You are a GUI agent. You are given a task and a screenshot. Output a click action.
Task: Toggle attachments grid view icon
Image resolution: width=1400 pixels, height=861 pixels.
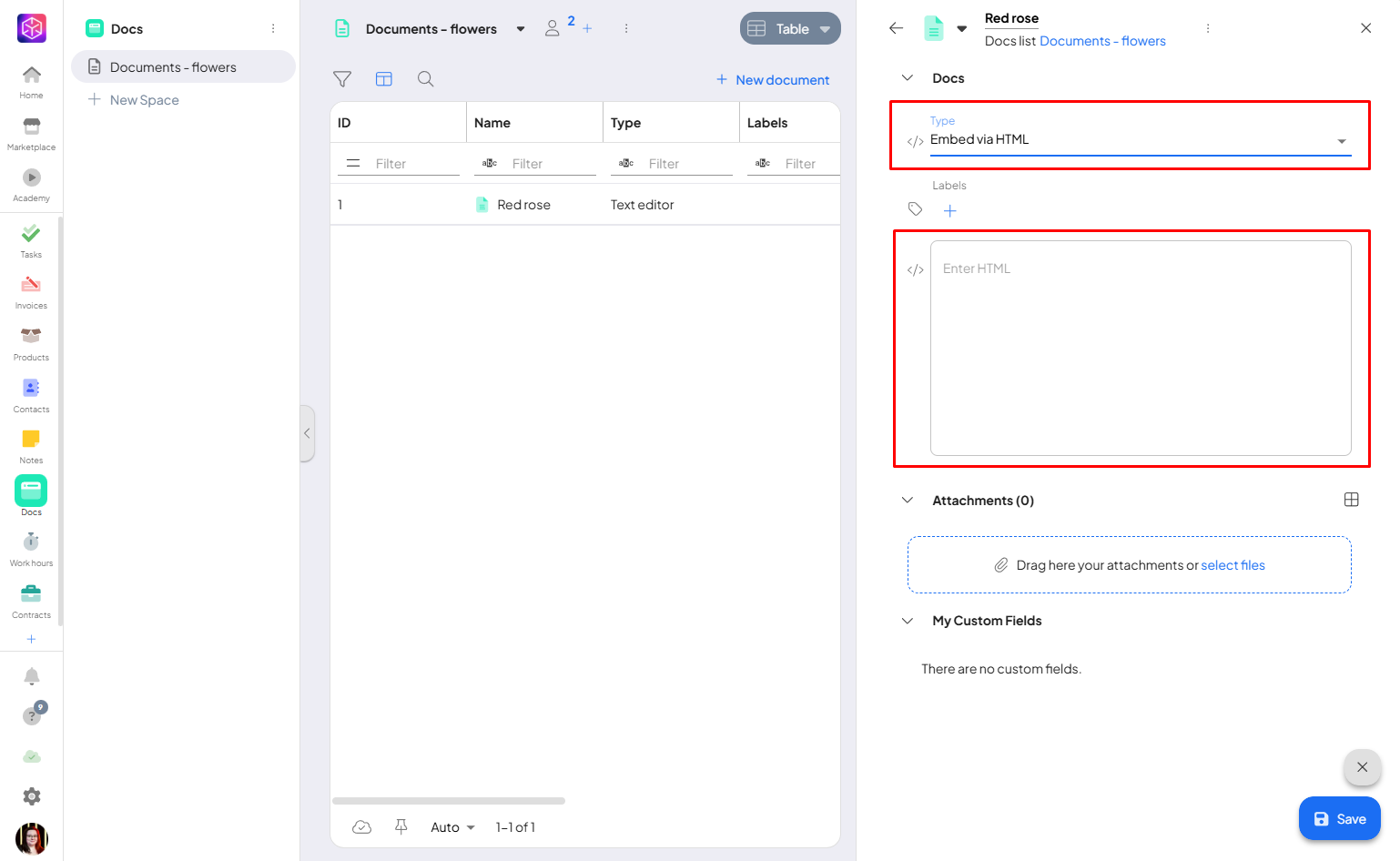[1351, 500]
